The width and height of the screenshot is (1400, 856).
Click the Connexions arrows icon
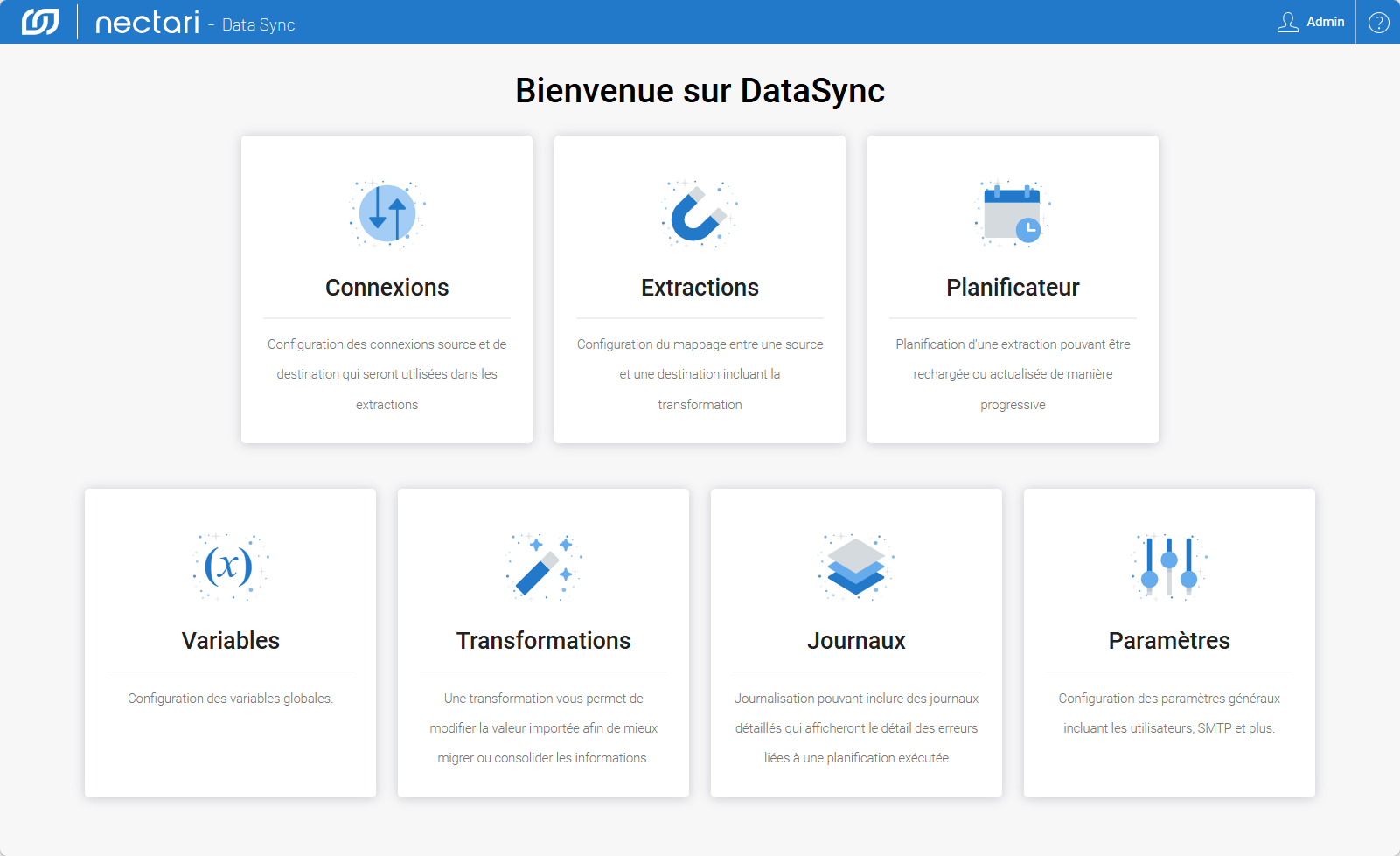(x=387, y=213)
